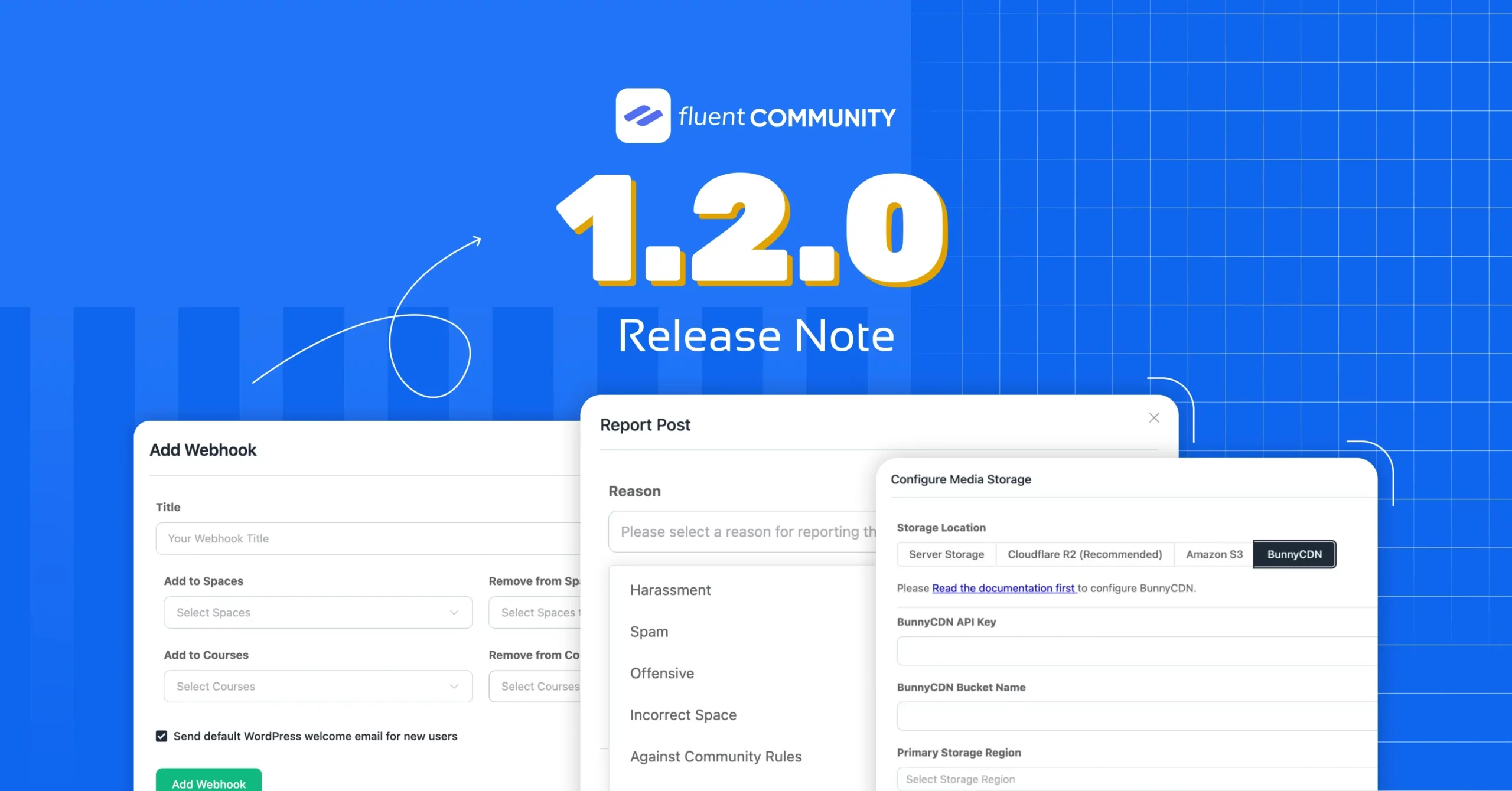Open the Add to Spaces dropdown
Screen dimensions: 1512x791
pos(318,613)
